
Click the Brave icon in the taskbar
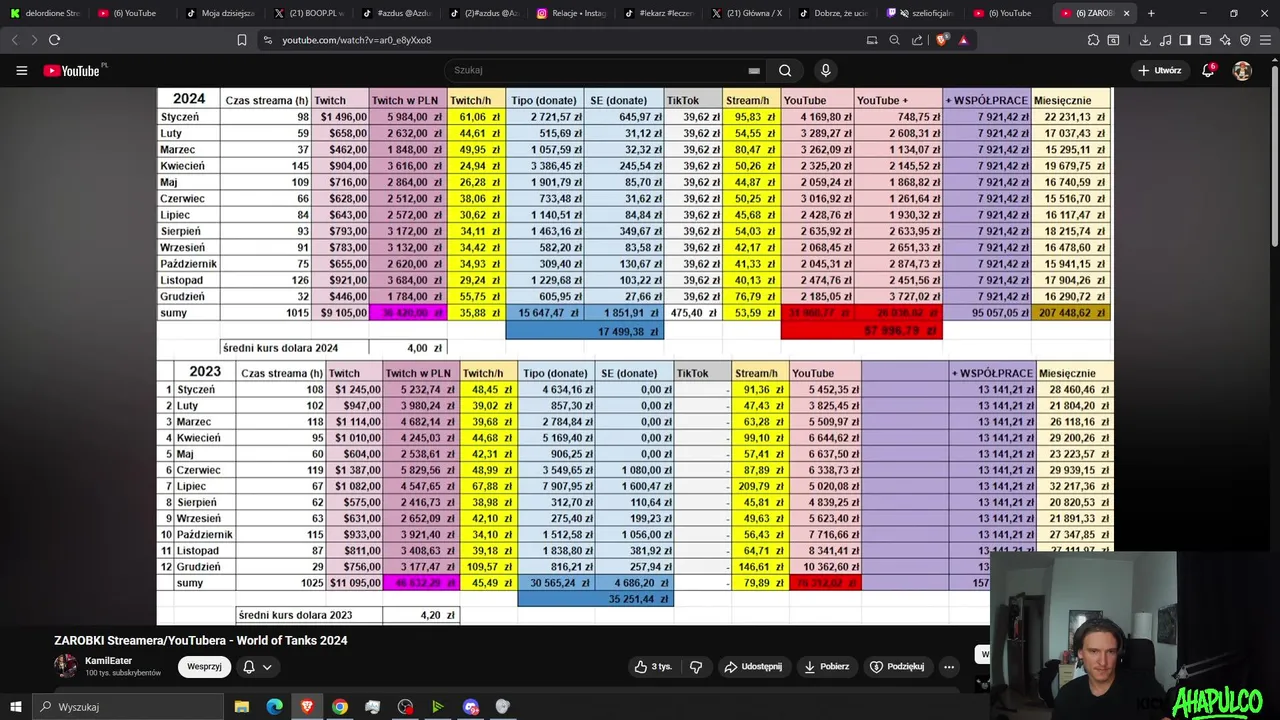click(307, 707)
